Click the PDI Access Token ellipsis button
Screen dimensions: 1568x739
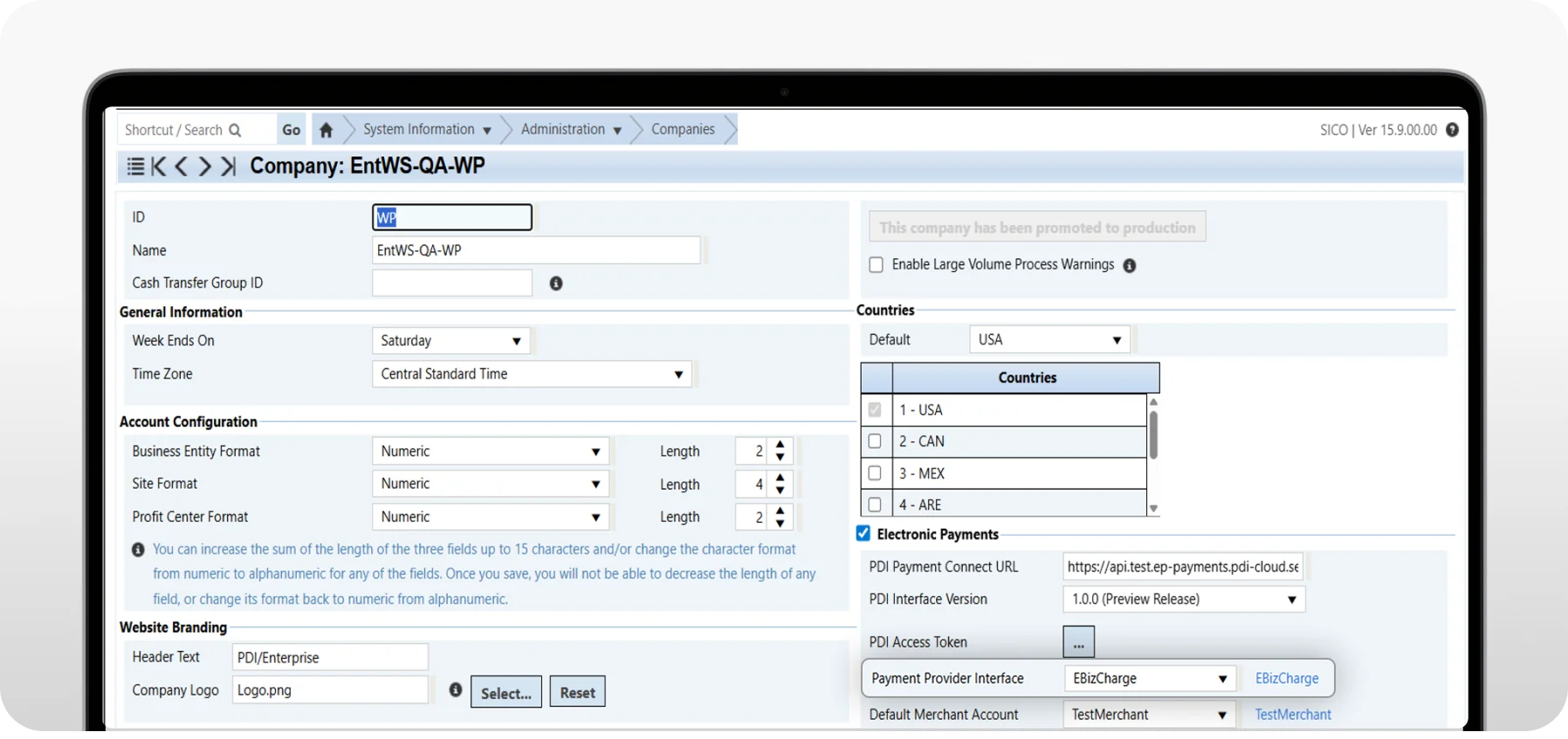(1079, 642)
